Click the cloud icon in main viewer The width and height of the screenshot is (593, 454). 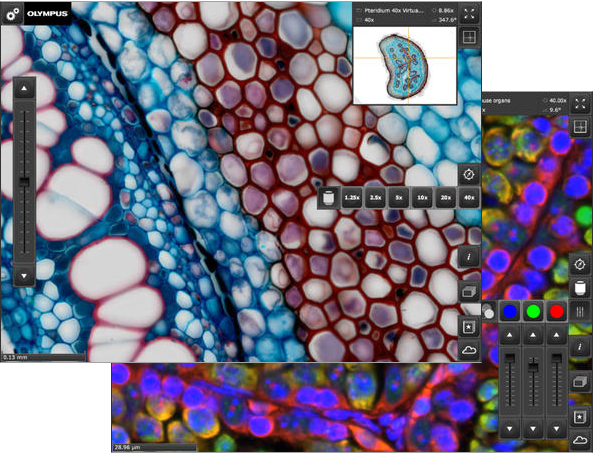[x=469, y=350]
